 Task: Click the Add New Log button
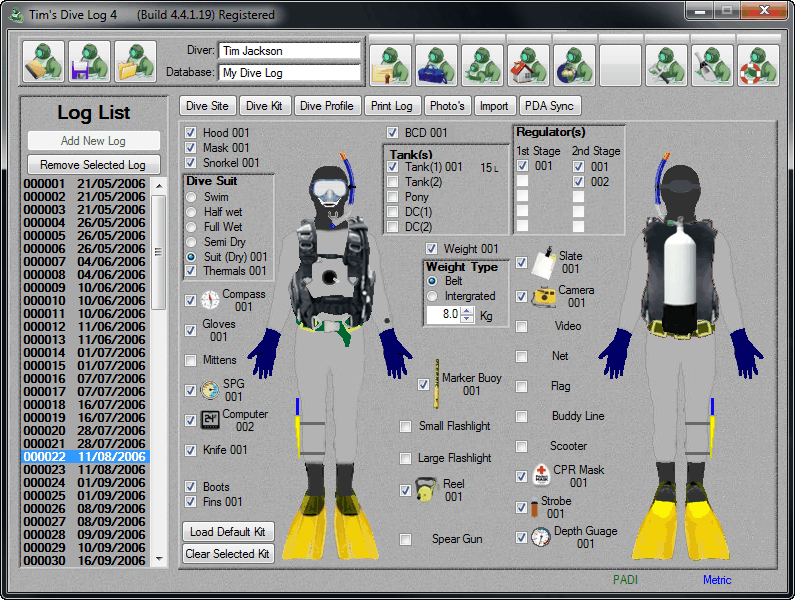[94, 140]
